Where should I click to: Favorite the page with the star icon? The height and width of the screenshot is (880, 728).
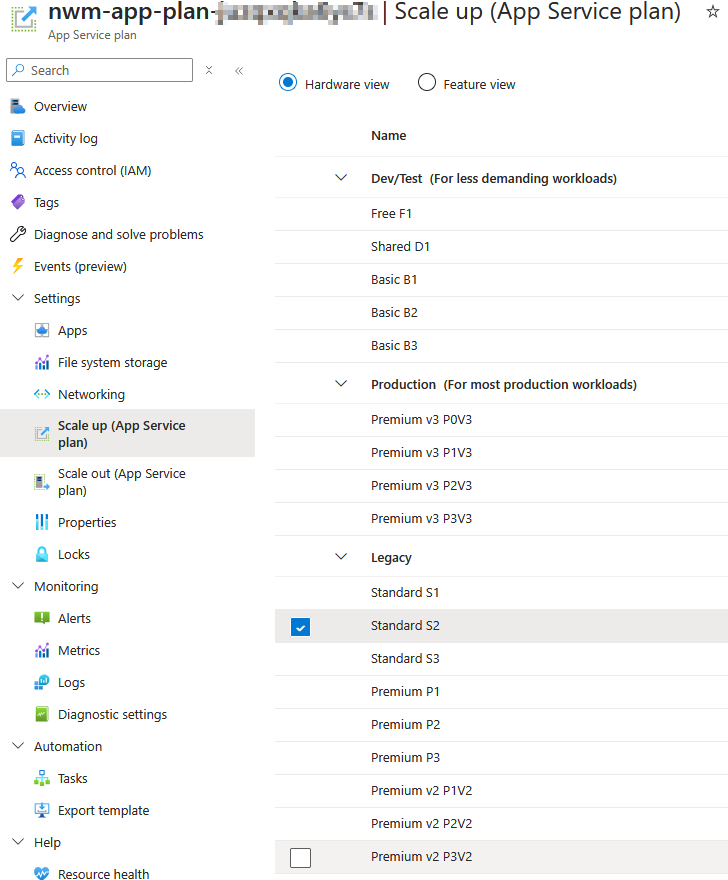tap(712, 12)
